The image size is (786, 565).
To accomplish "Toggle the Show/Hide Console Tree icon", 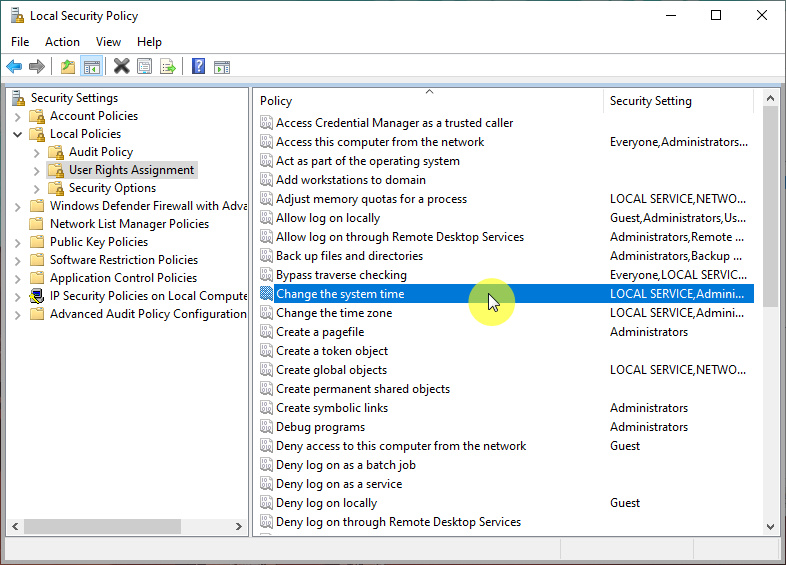I will (x=91, y=67).
